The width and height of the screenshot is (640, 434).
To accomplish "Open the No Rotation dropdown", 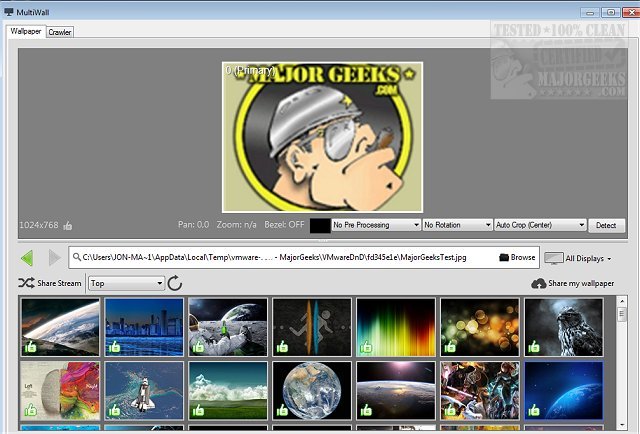I will 457,225.
